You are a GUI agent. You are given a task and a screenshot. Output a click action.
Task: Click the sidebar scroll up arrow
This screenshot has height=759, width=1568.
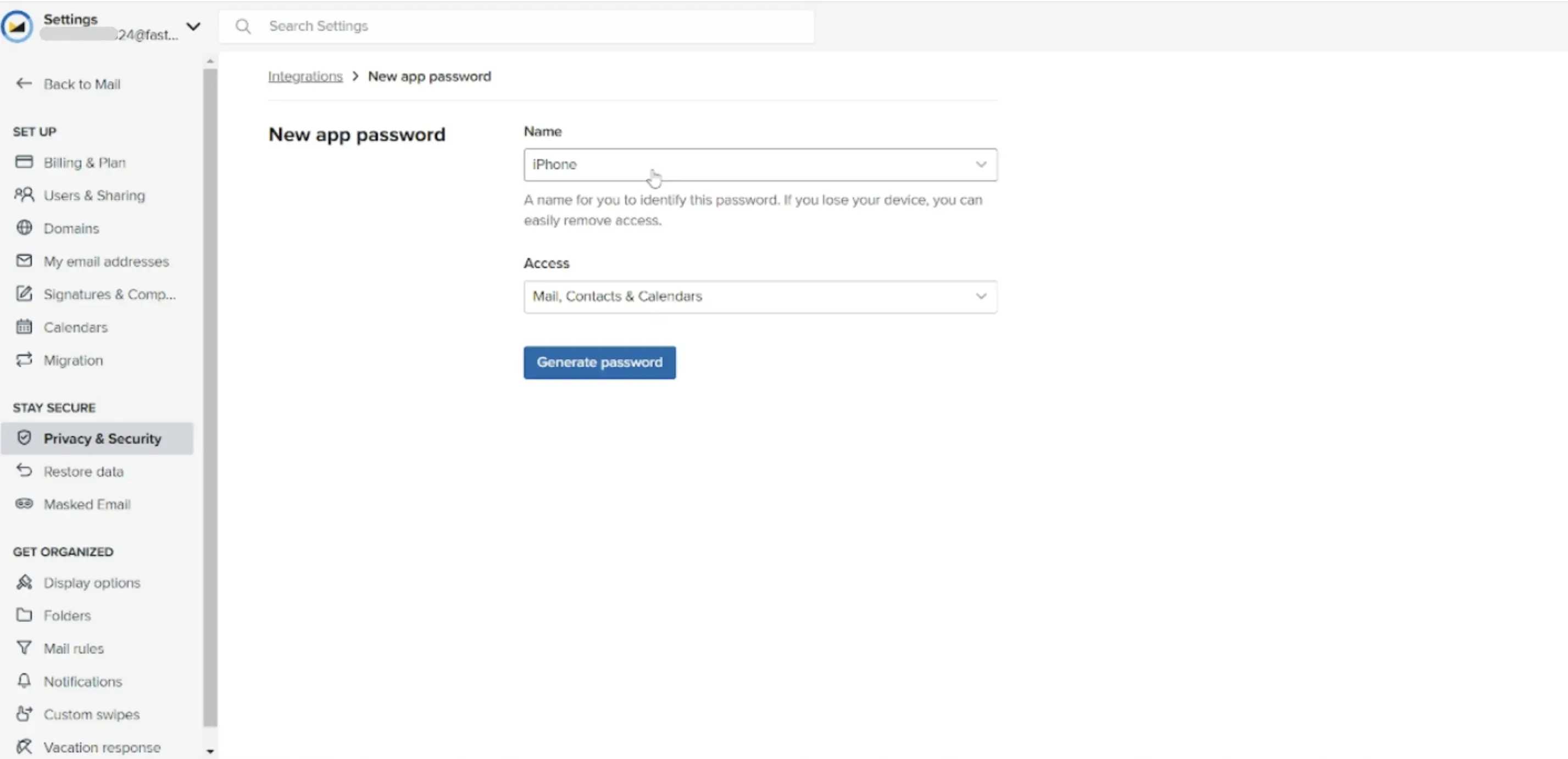click(210, 61)
